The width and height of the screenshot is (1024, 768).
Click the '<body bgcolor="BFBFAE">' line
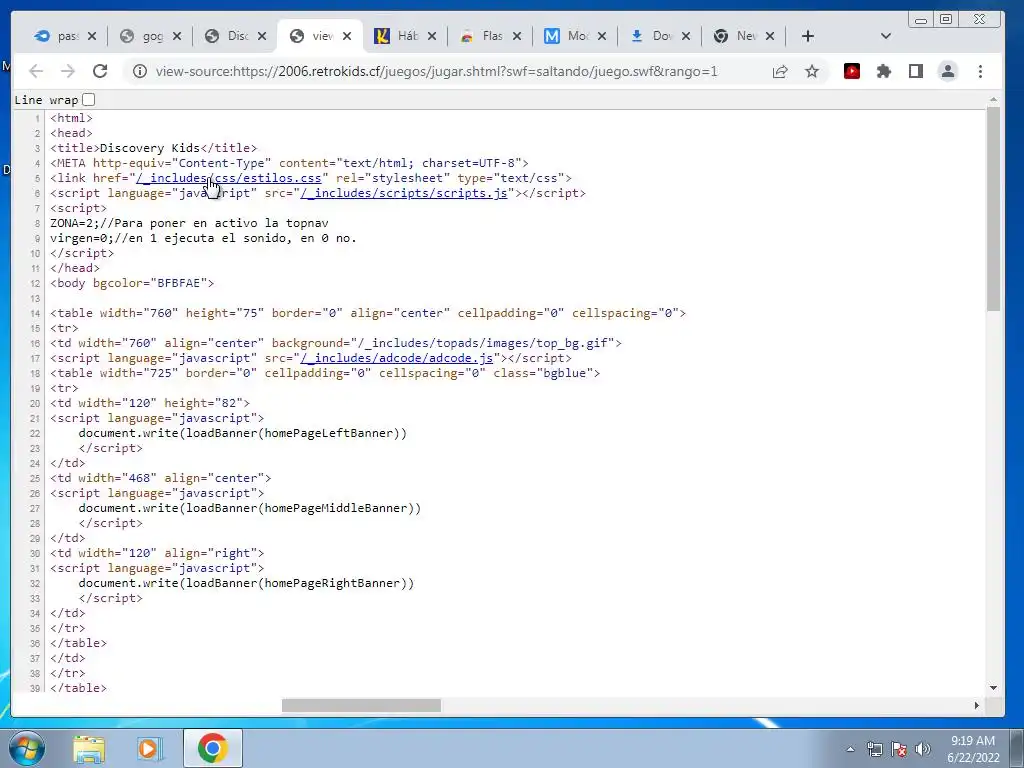pos(132,283)
